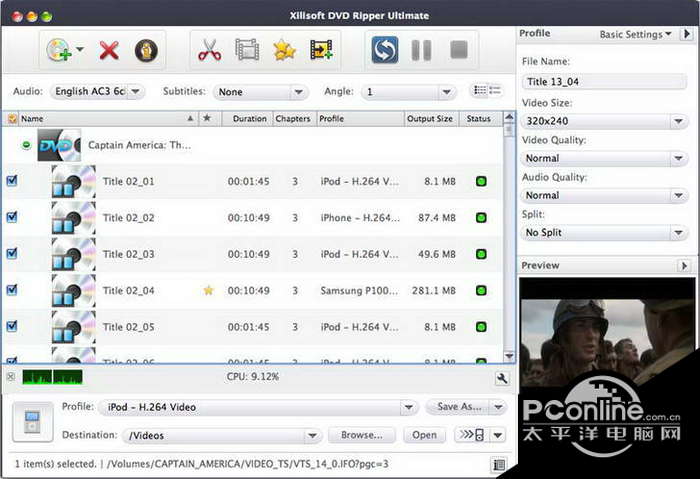Click the Browse button

point(362,435)
